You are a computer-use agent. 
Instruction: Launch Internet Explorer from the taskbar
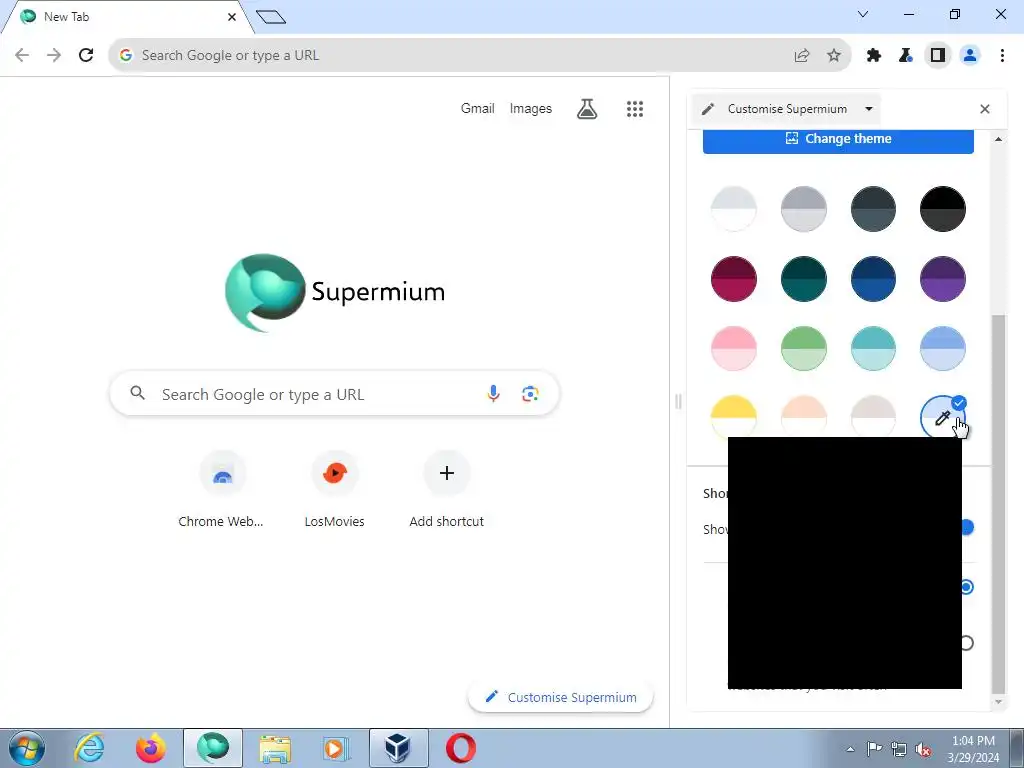[89, 748]
